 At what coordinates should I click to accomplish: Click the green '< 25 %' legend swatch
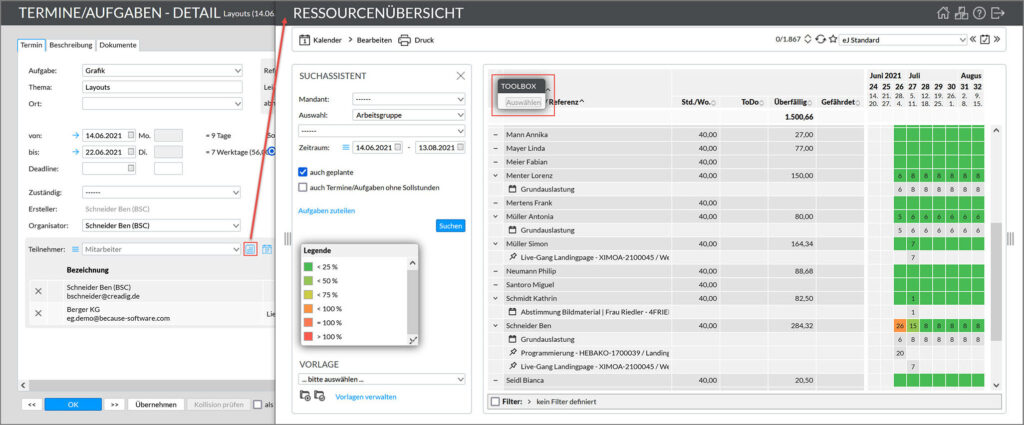click(x=308, y=266)
